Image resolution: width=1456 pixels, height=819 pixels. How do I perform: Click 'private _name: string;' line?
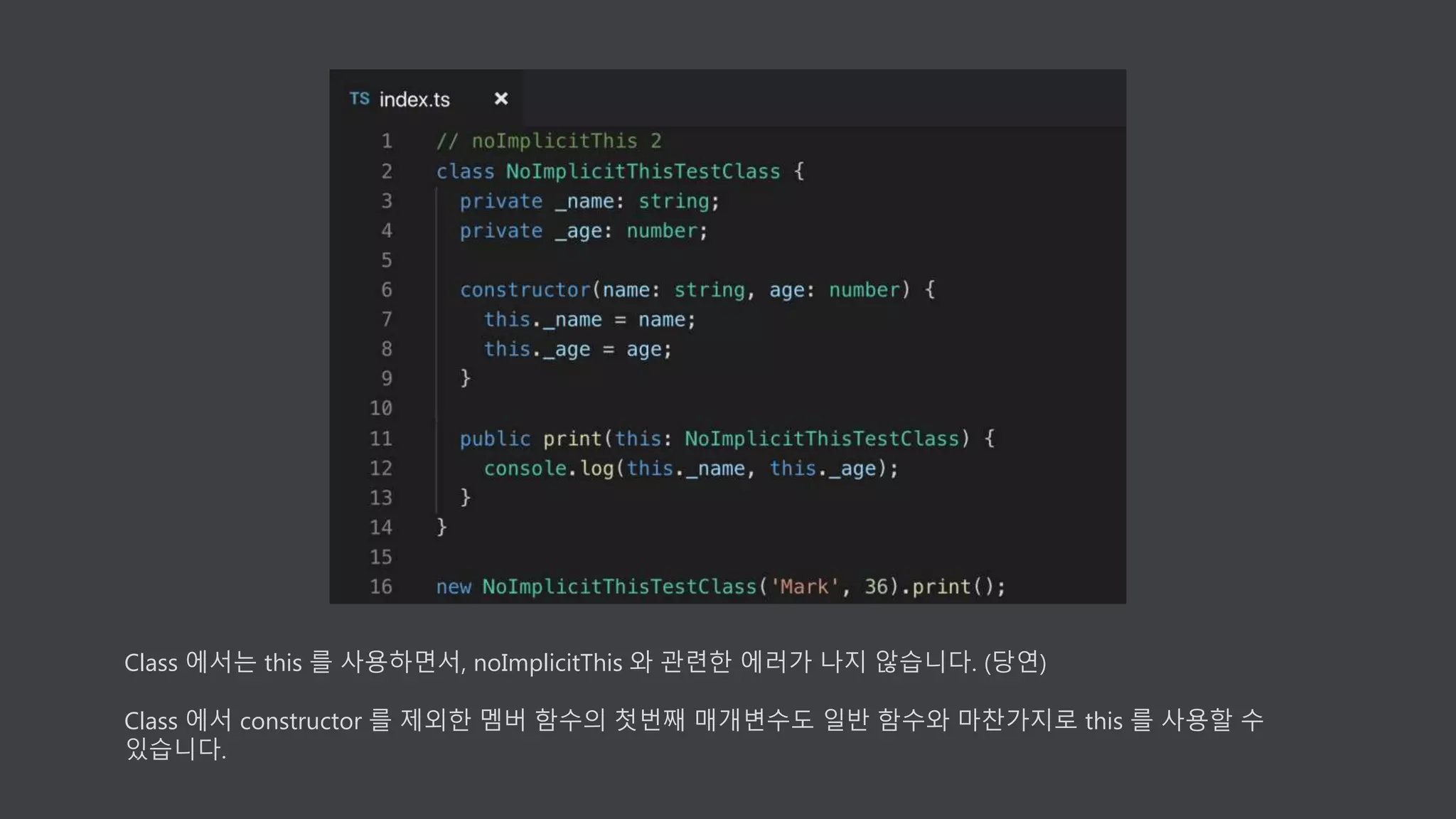point(589,201)
